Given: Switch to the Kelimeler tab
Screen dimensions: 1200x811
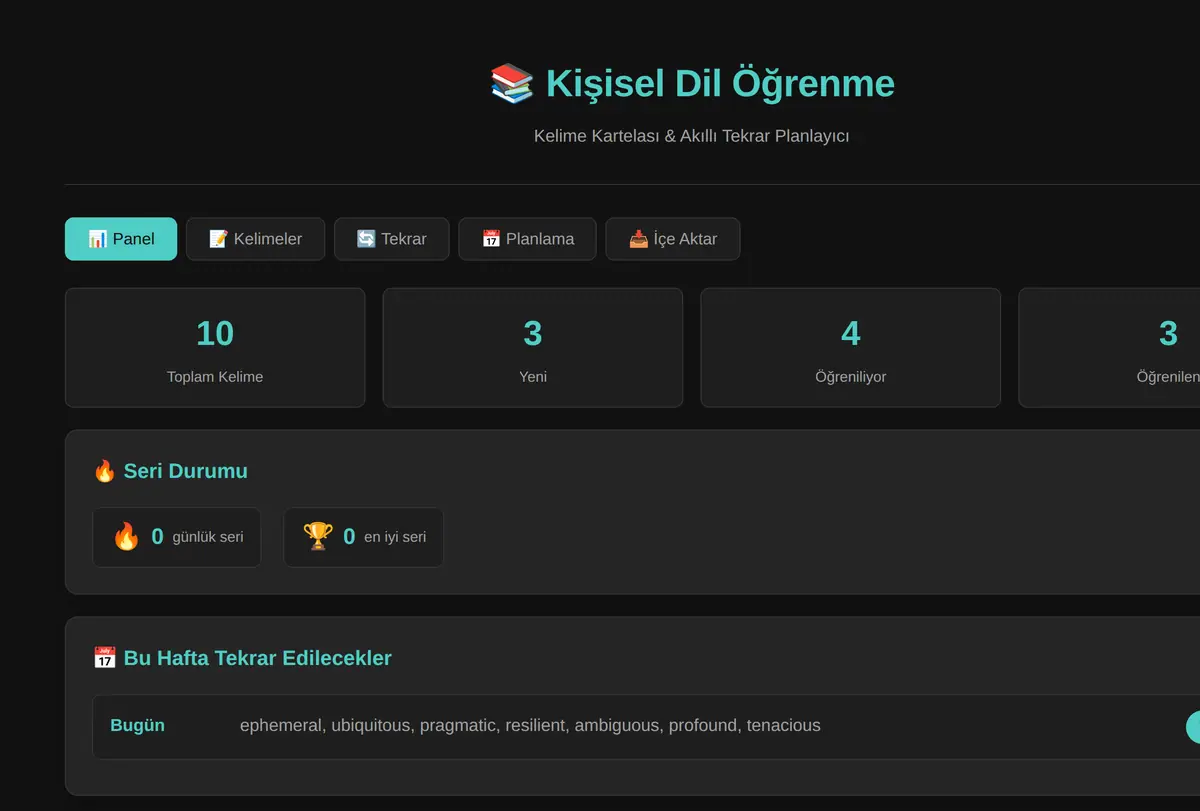Looking at the screenshot, I should tap(255, 239).
